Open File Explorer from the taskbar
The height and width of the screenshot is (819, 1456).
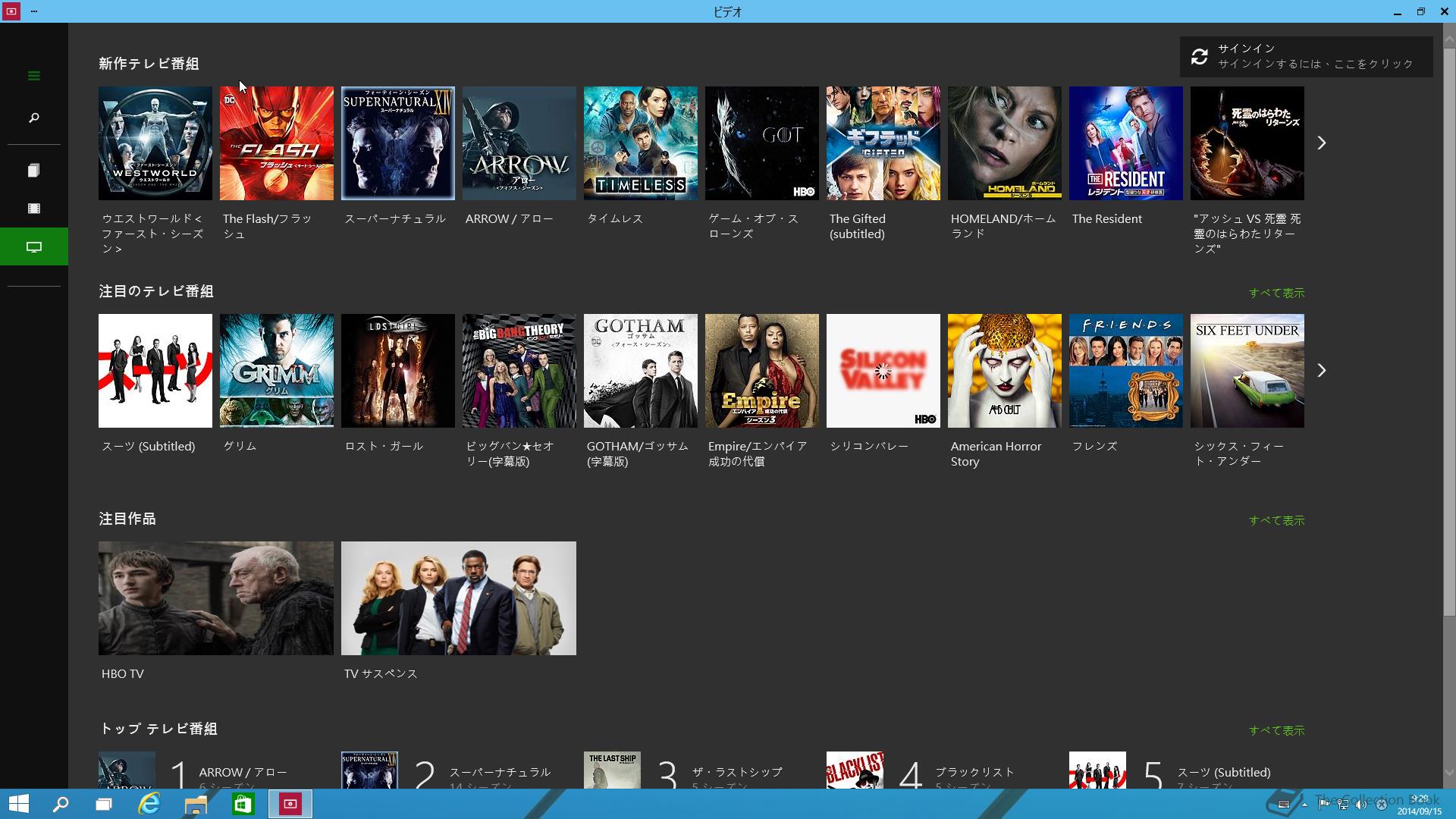tap(196, 804)
